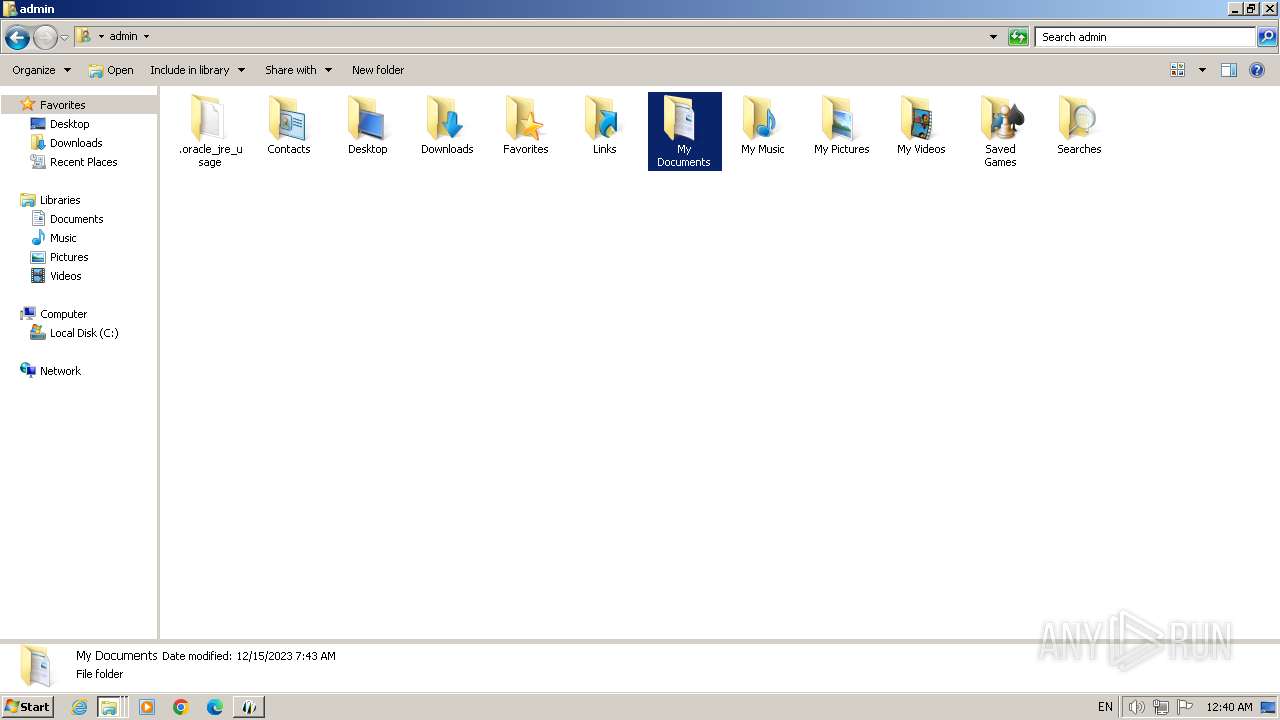
Task: Open Internet Explorer from taskbar
Action: pos(80,707)
